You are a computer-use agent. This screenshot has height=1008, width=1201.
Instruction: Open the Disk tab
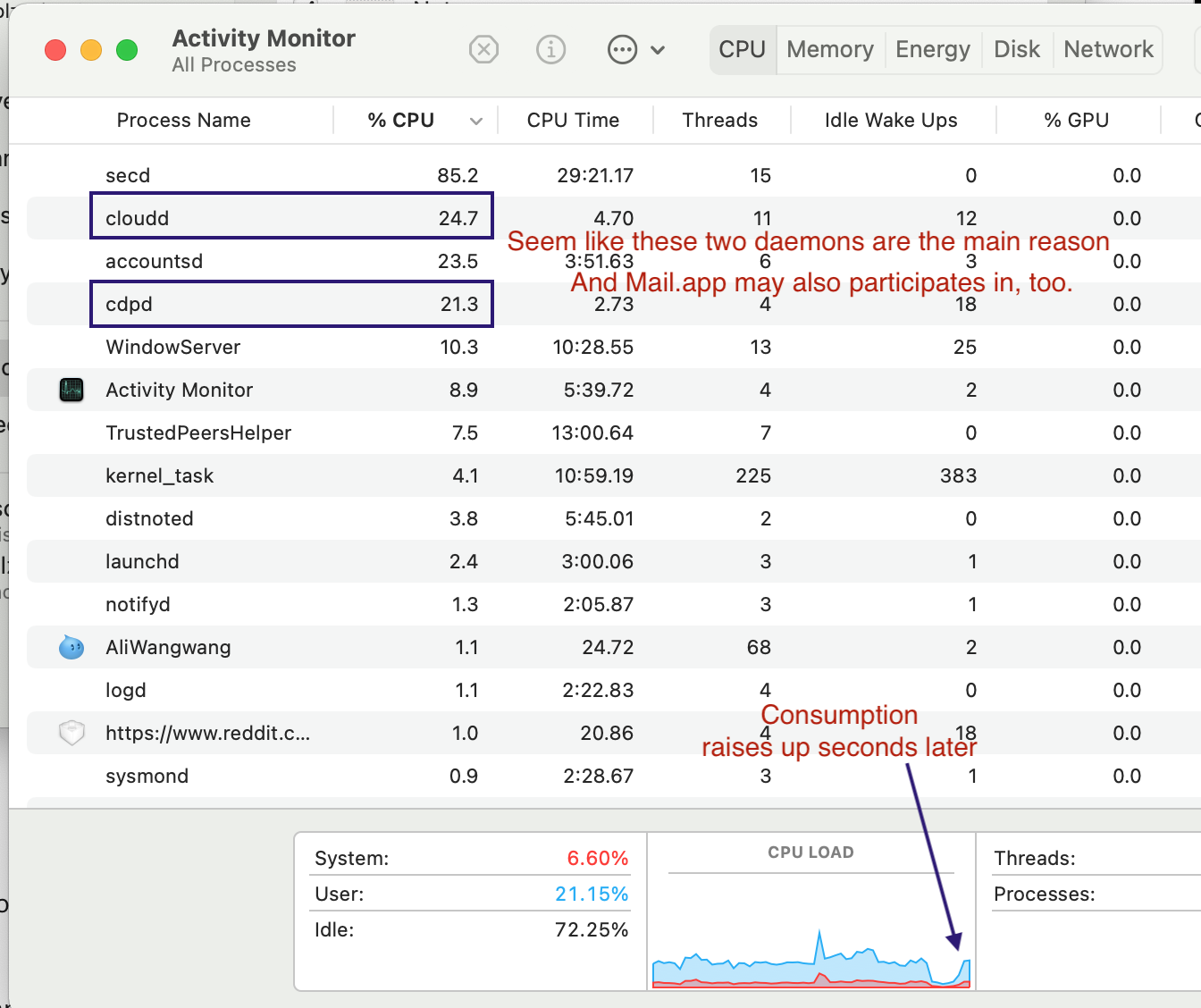[x=1017, y=49]
